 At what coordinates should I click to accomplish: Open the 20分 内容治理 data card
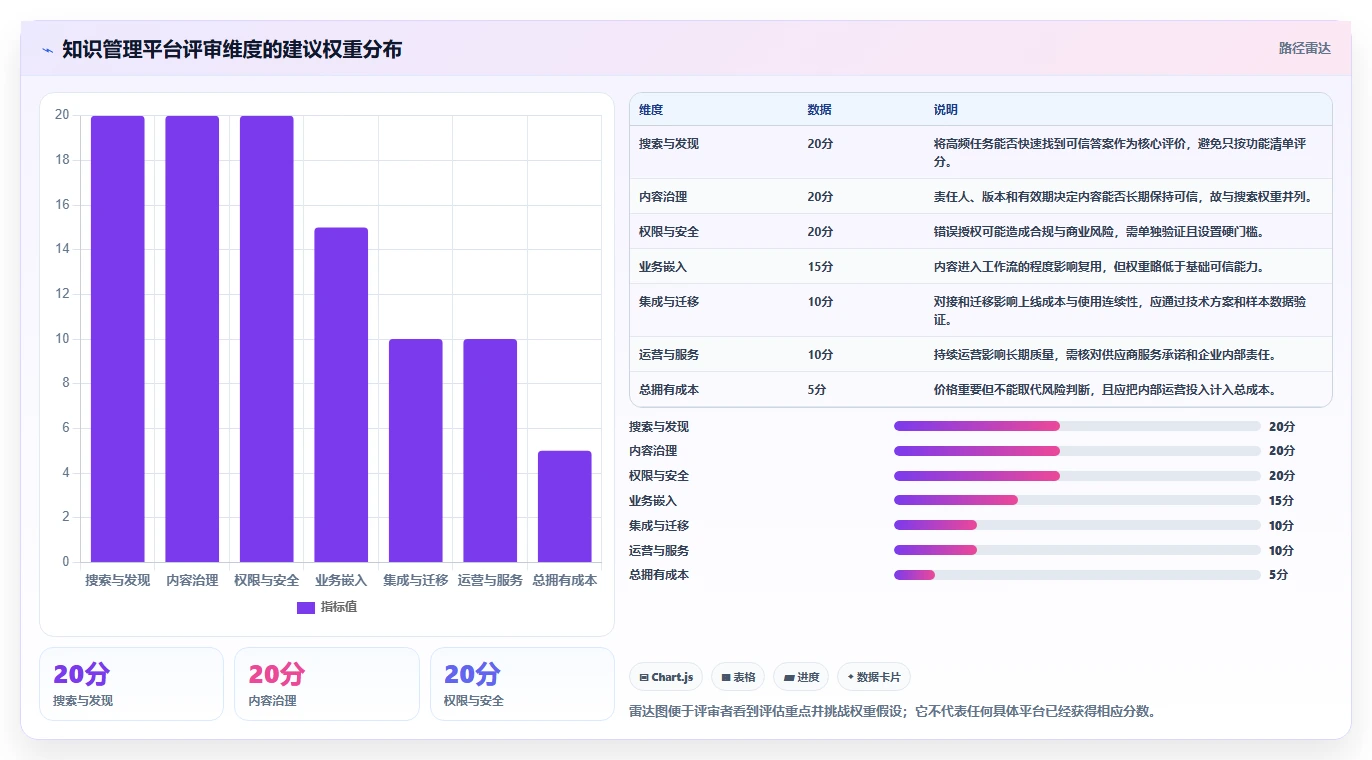[x=326, y=684]
